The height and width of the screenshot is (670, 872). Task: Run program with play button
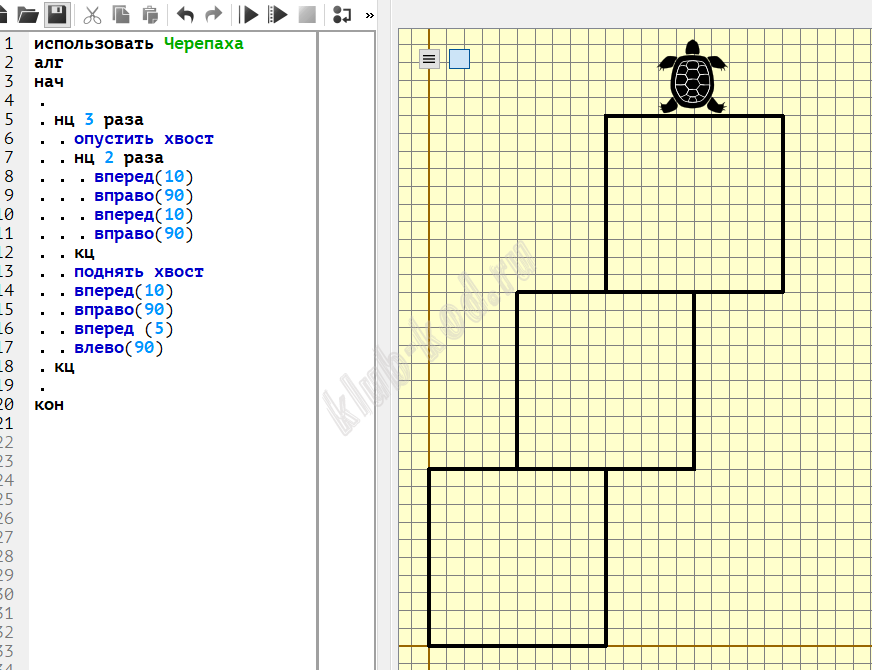pyautogui.click(x=249, y=15)
